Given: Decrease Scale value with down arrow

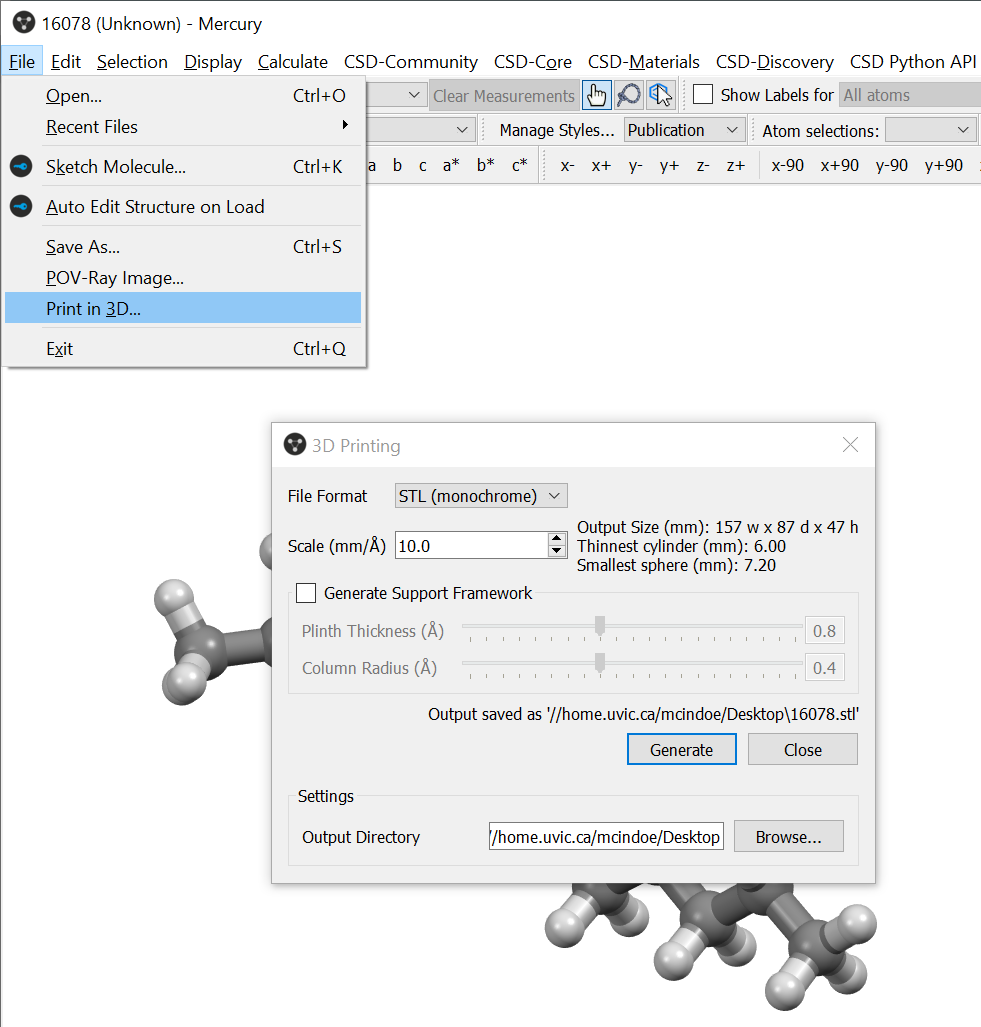Looking at the screenshot, I should (557, 551).
